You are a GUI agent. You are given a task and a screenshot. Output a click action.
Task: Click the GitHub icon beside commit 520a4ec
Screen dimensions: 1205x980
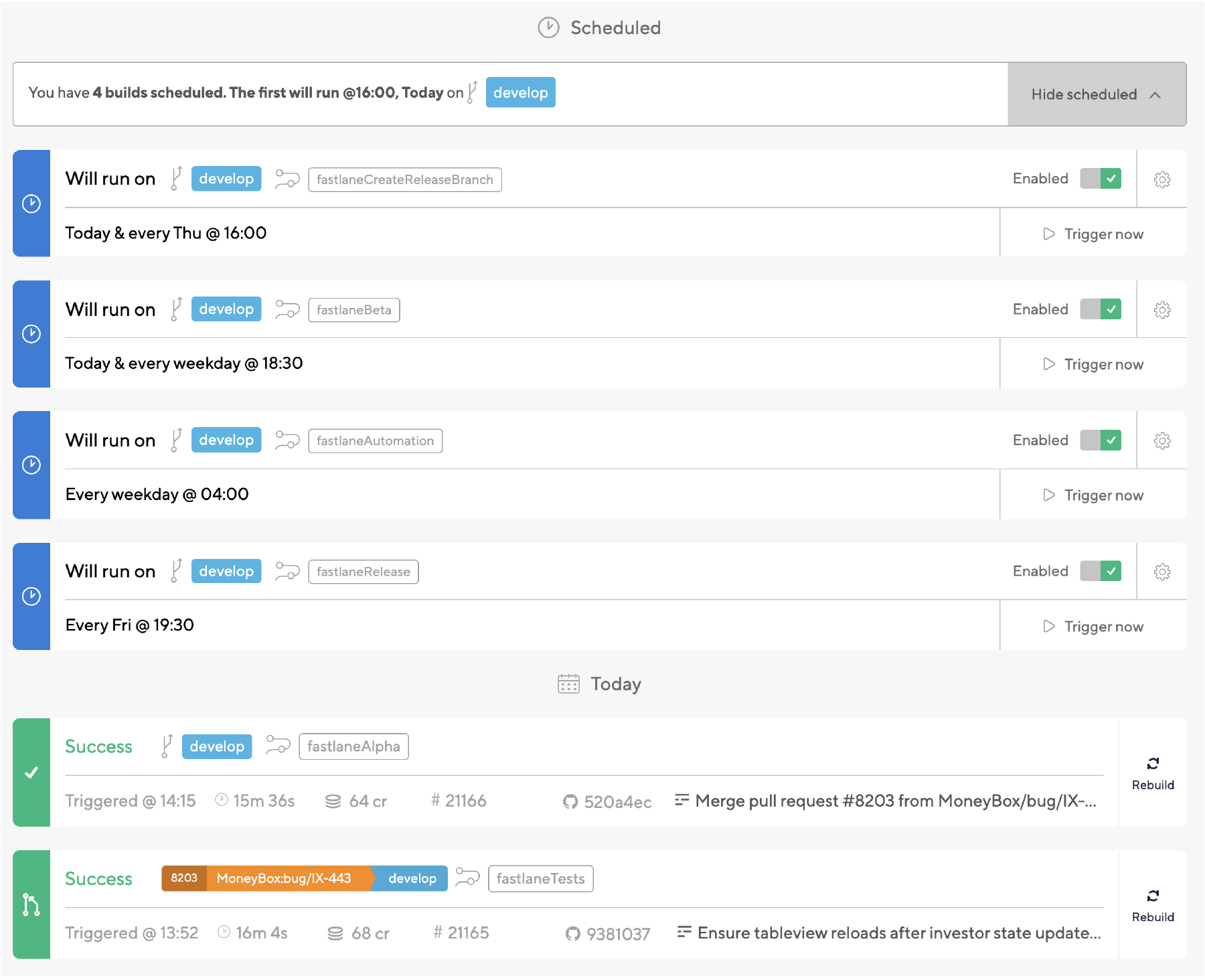(x=570, y=801)
